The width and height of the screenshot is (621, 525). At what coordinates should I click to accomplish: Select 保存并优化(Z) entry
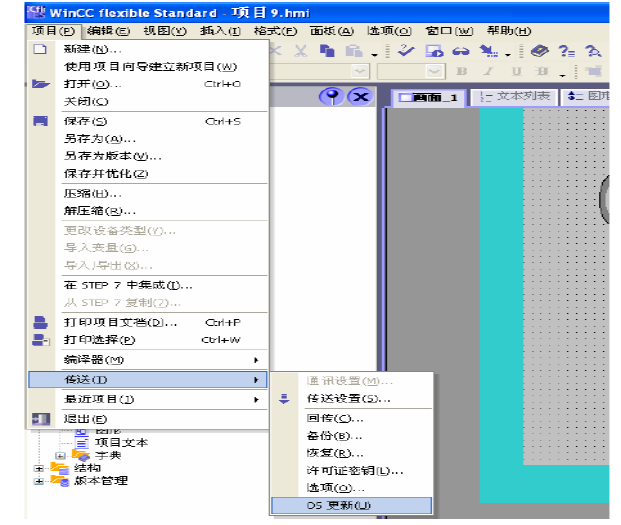(149, 173)
